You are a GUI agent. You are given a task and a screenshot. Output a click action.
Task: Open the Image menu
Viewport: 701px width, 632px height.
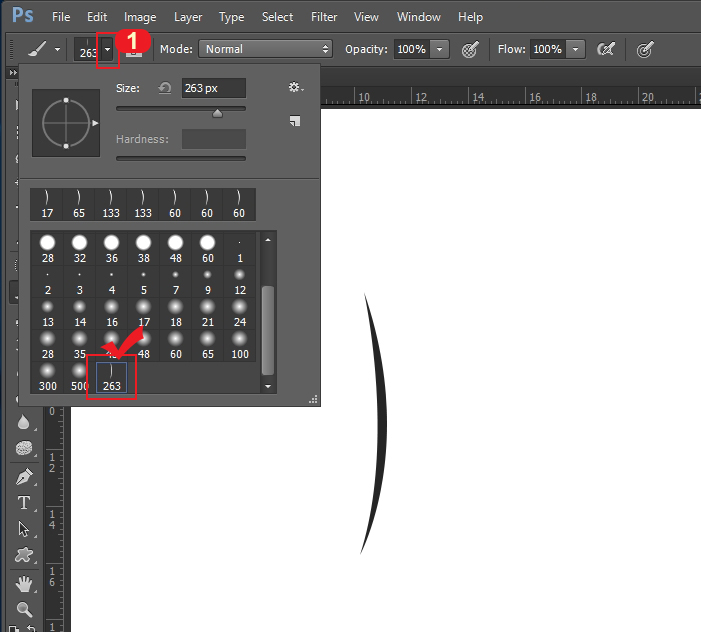point(140,17)
